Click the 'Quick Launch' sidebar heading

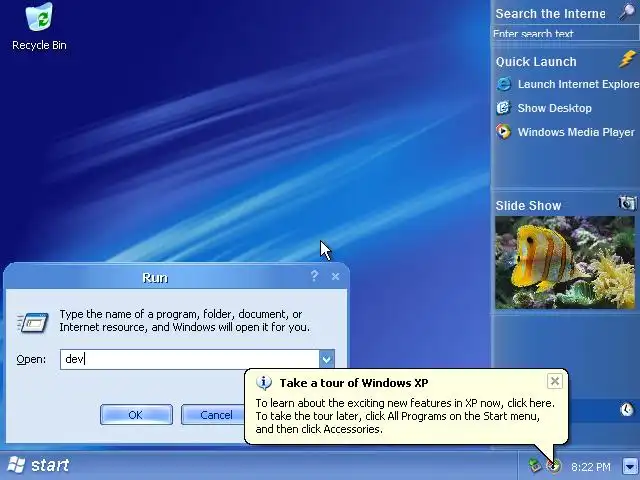(536, 62)
